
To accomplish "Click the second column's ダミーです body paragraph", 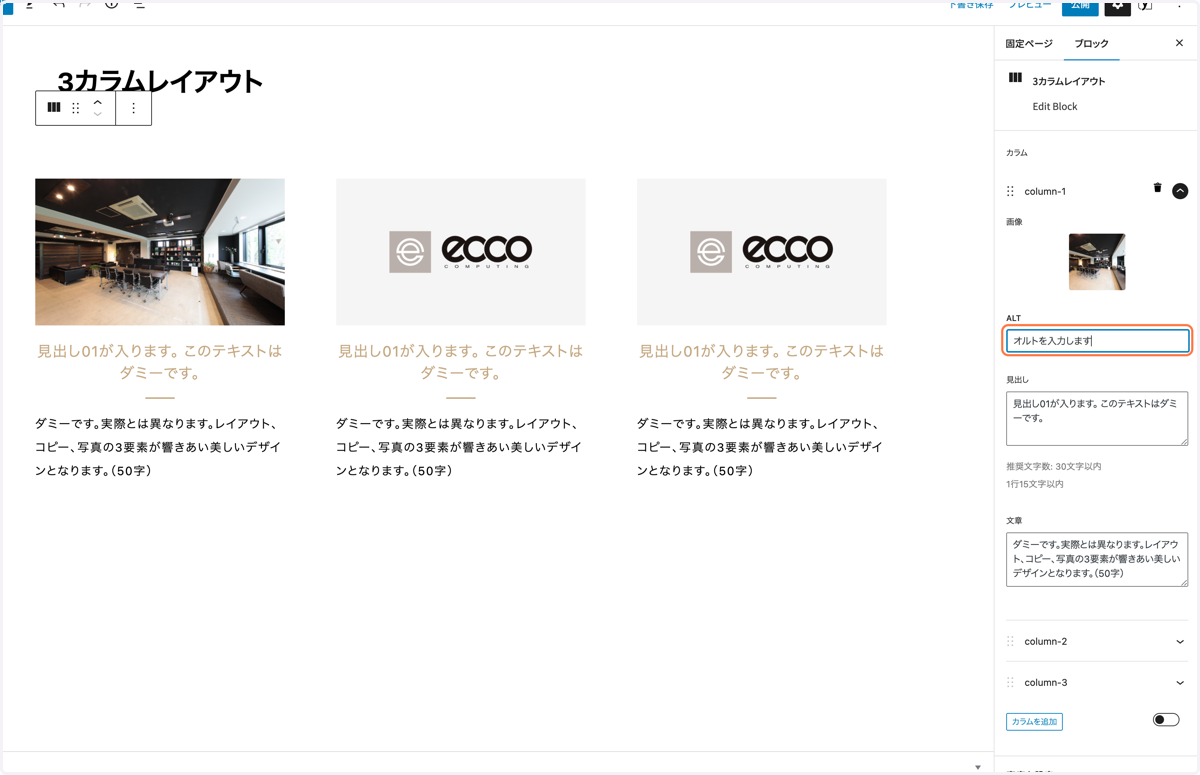I will click(x=459, y=447).
